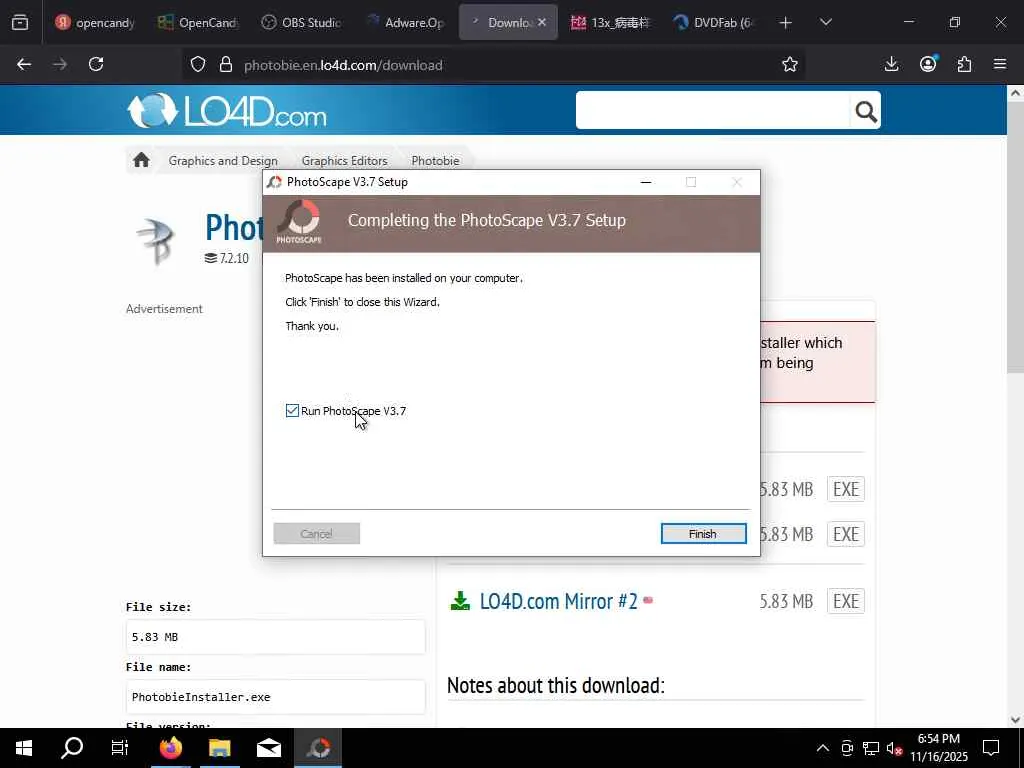
Task: Click the LO4D search input field
Action: tap(712, 110)
